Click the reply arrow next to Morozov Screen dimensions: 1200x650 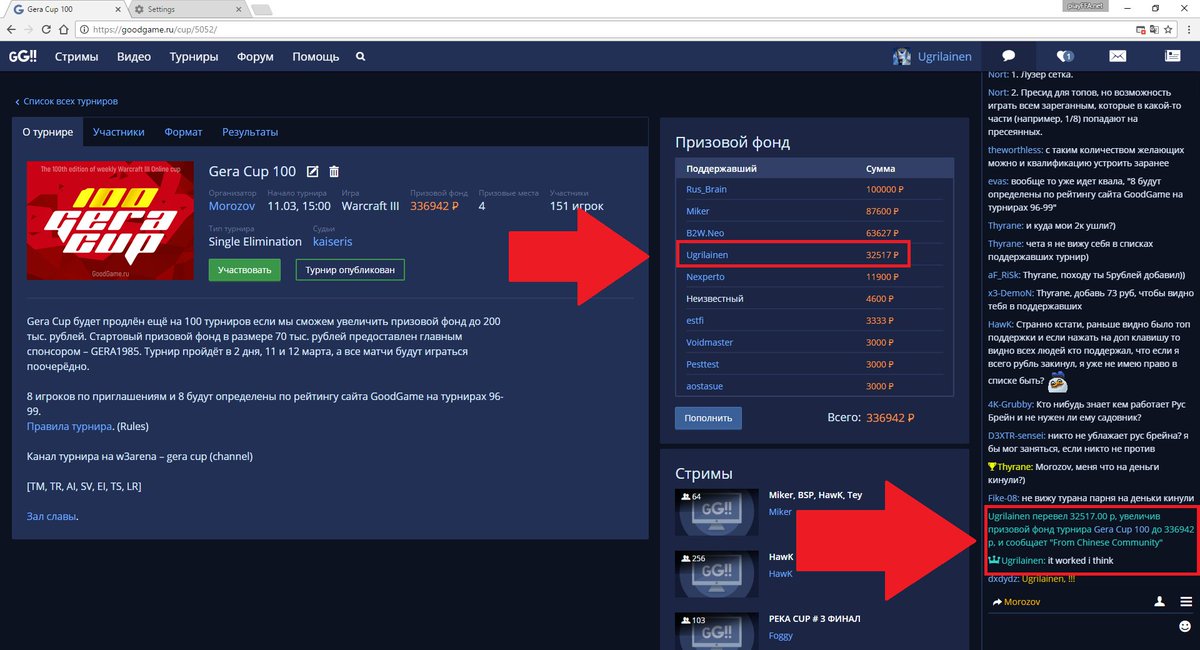coord(997,602)
